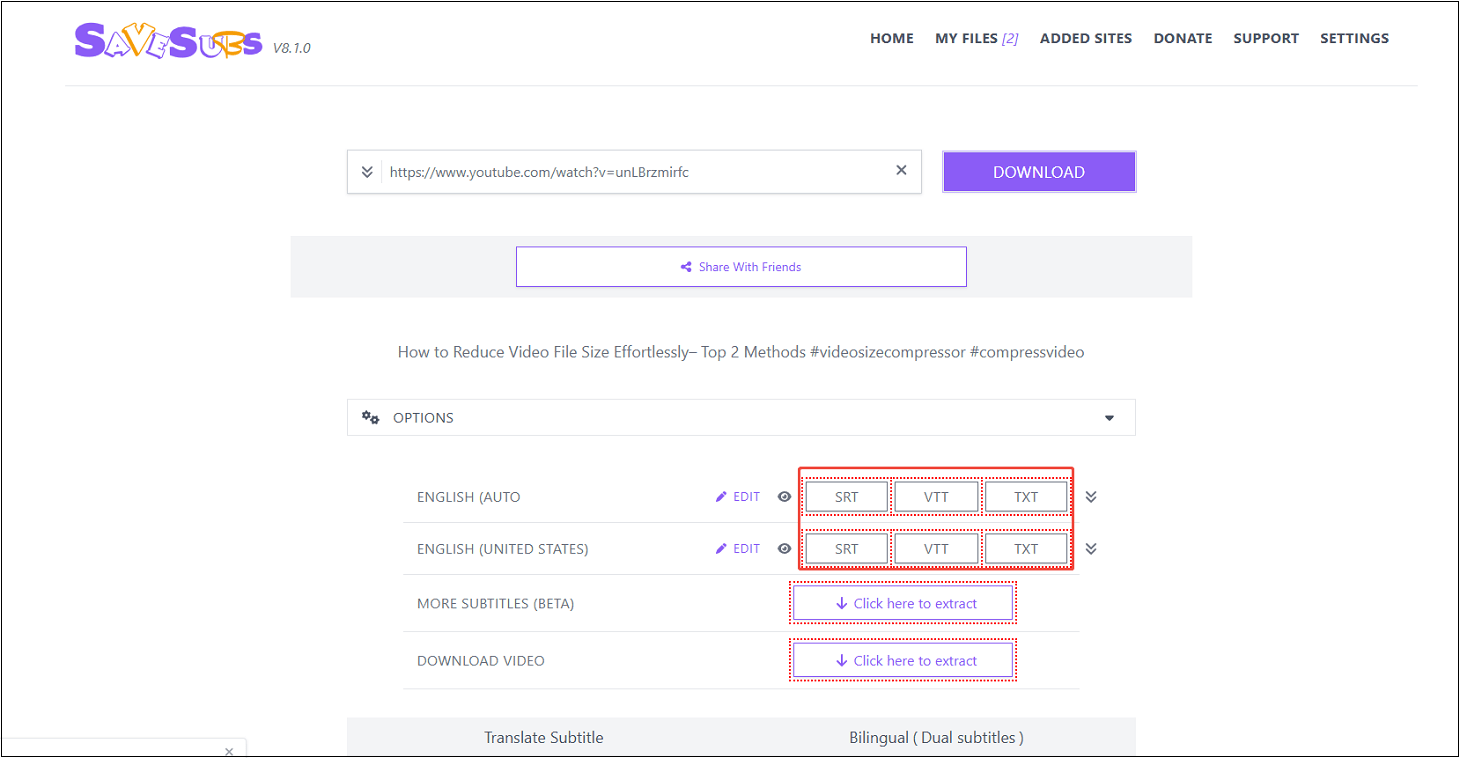The width and height of the screenshot is (1460, 758).
Task: Clear the video URL using the X icon
Action: [900, 170]
